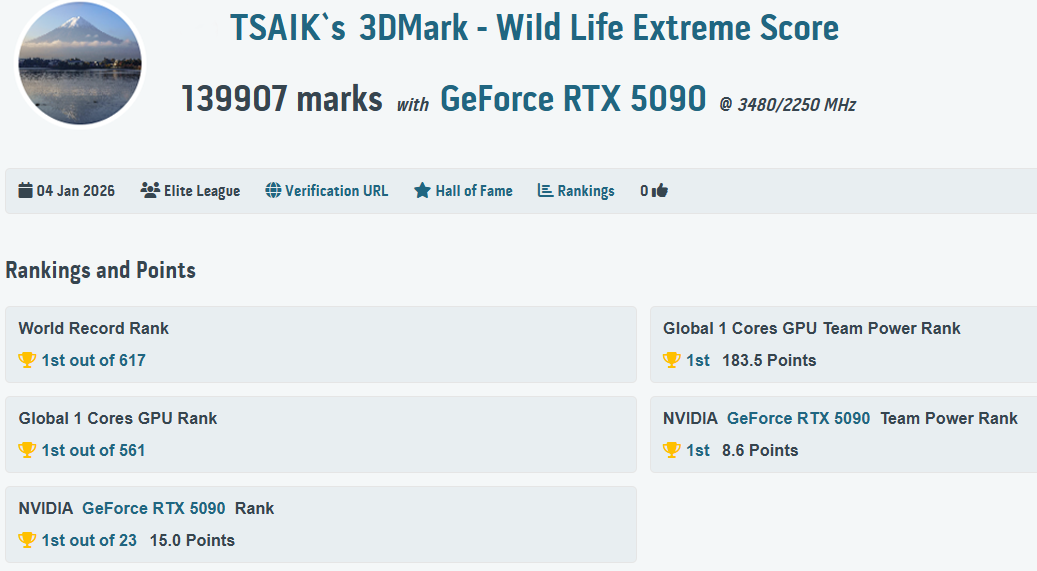Open the 3DMark - Wild Life Extreme benchmark link

[598, 28]
